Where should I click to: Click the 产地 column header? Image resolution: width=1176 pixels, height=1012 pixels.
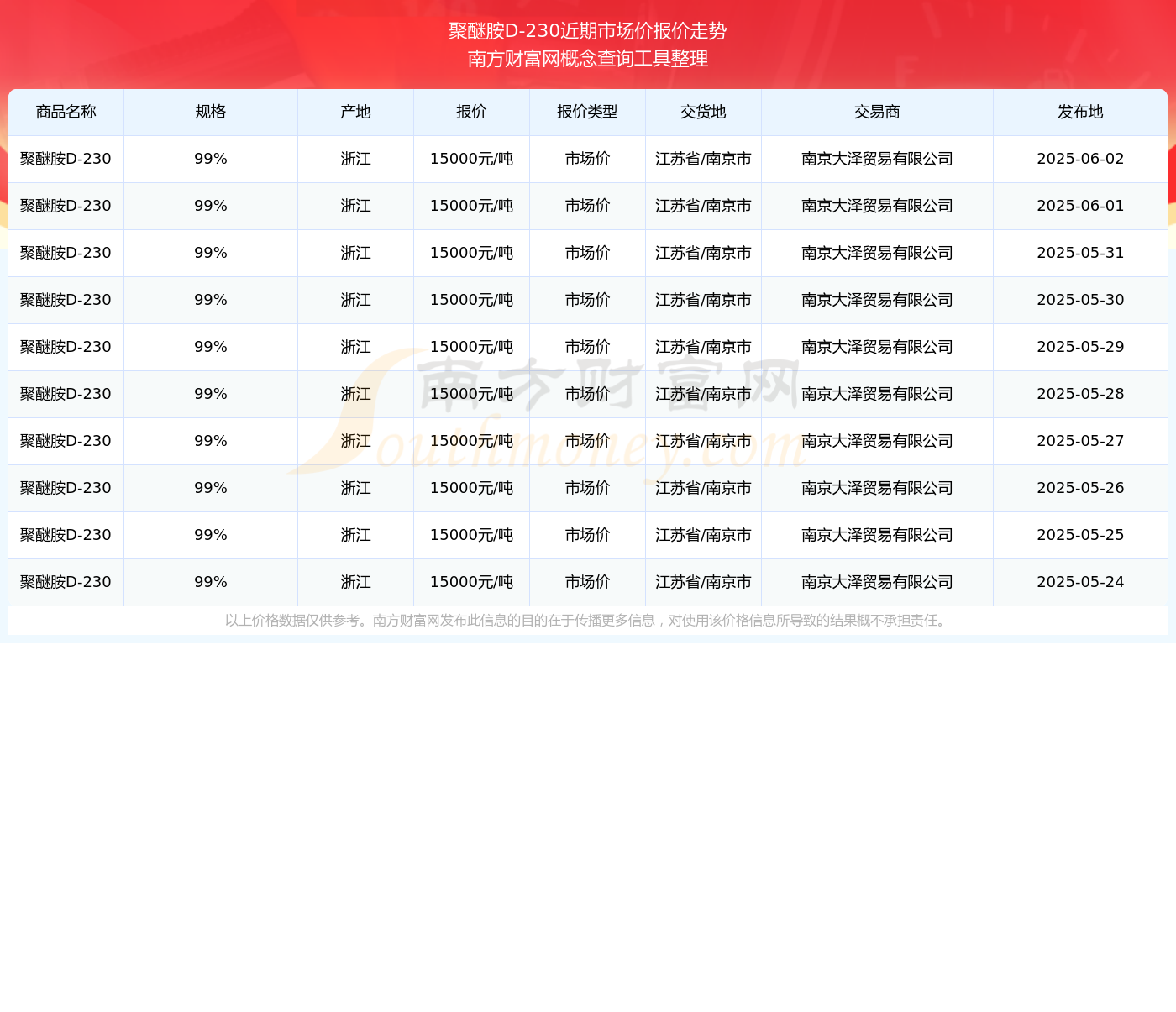(x=355, y=112)
